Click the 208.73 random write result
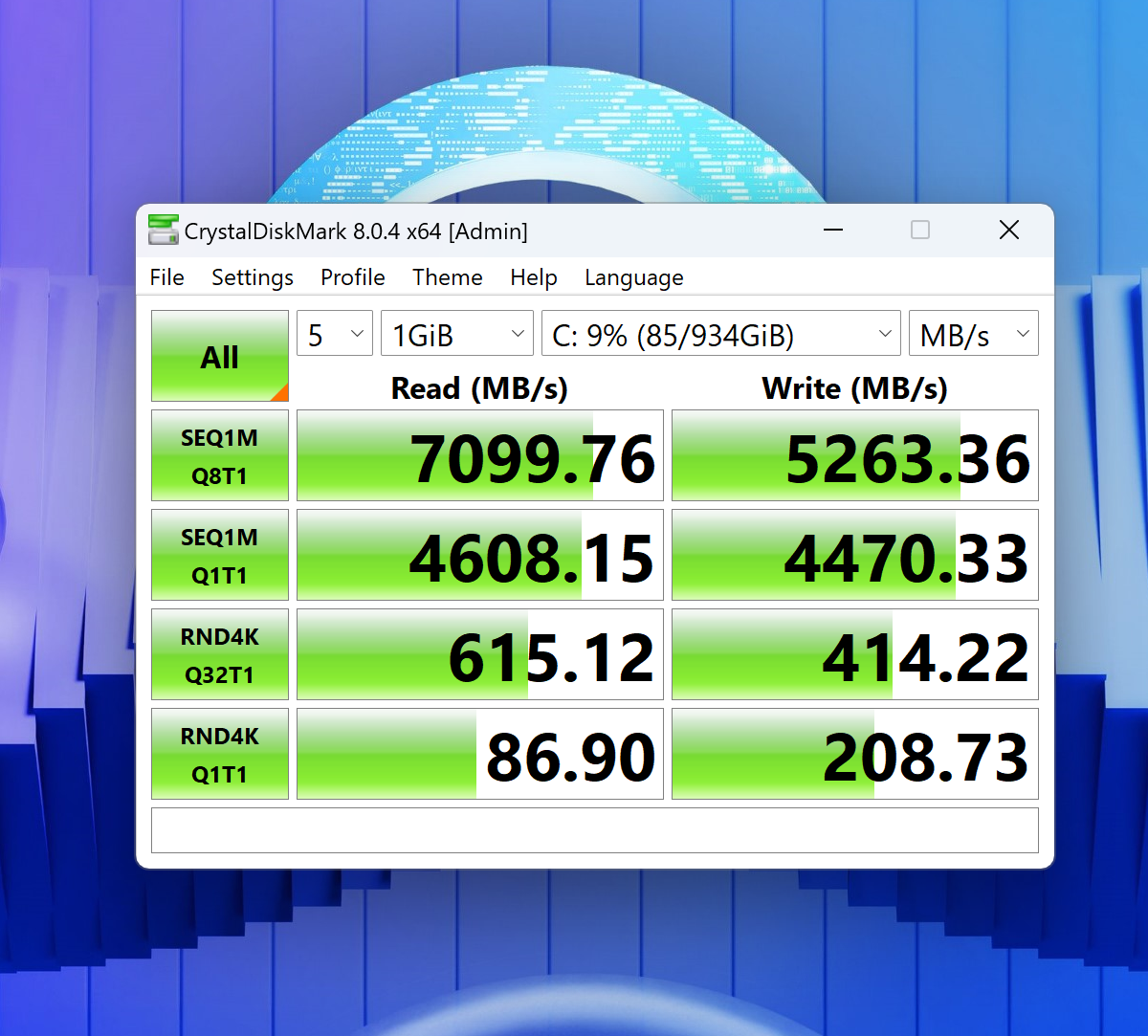The image size is (1148, 1036). [855, 754]
